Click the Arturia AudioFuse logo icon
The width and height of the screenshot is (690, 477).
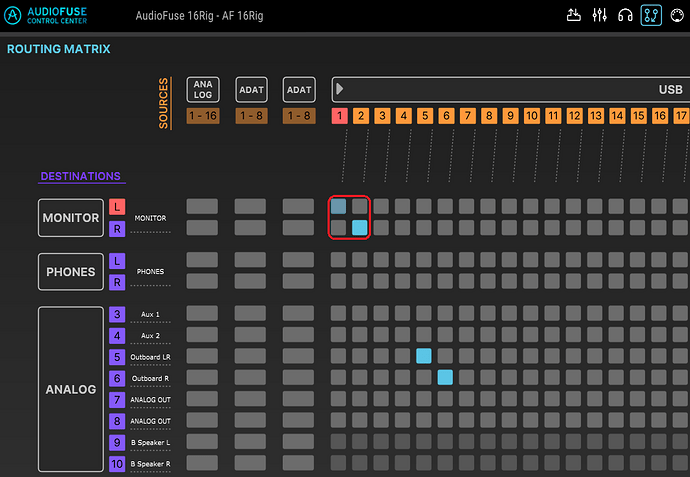coord(12,15)
